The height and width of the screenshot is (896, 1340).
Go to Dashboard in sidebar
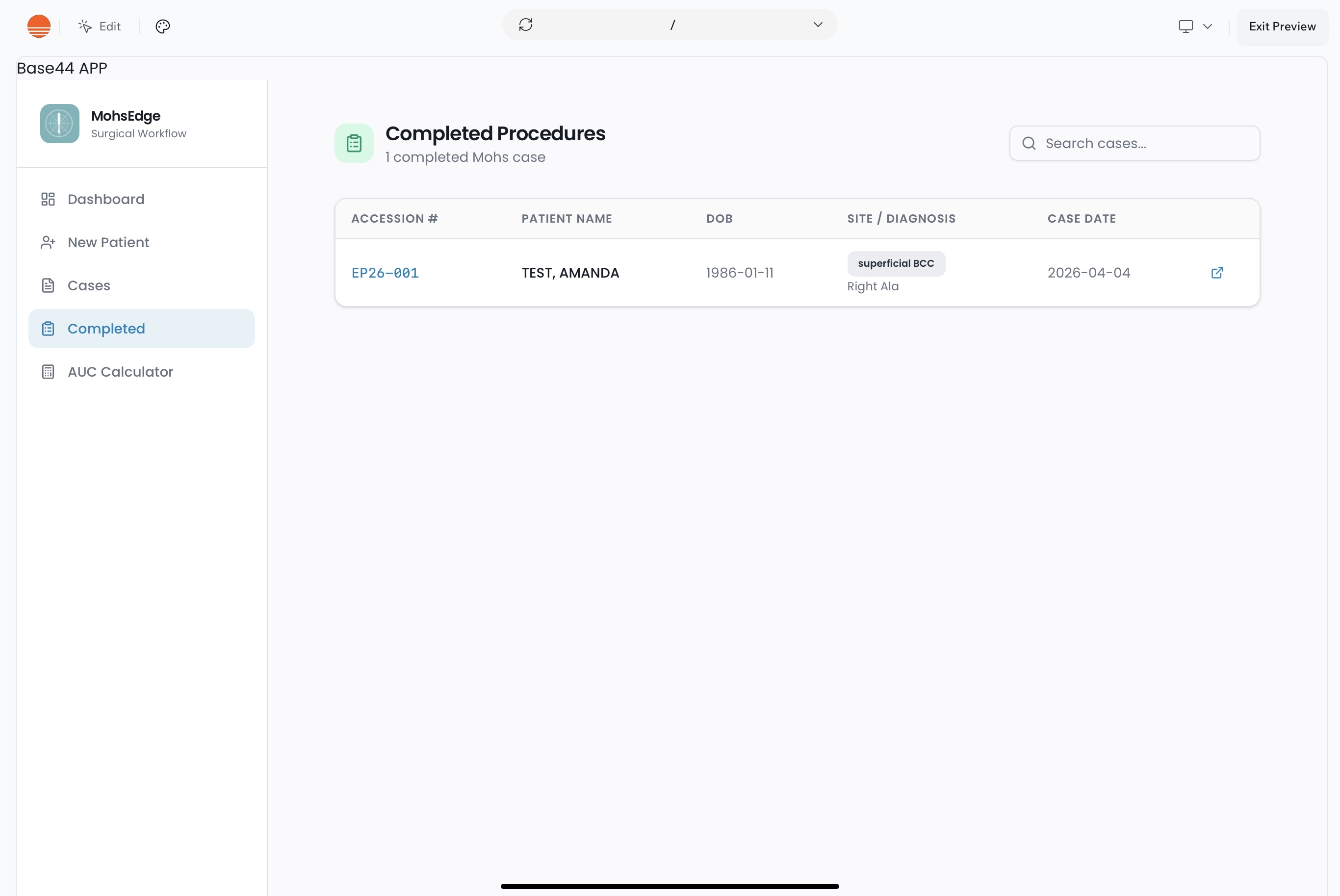pyautogui.click(x=106, y=200)
